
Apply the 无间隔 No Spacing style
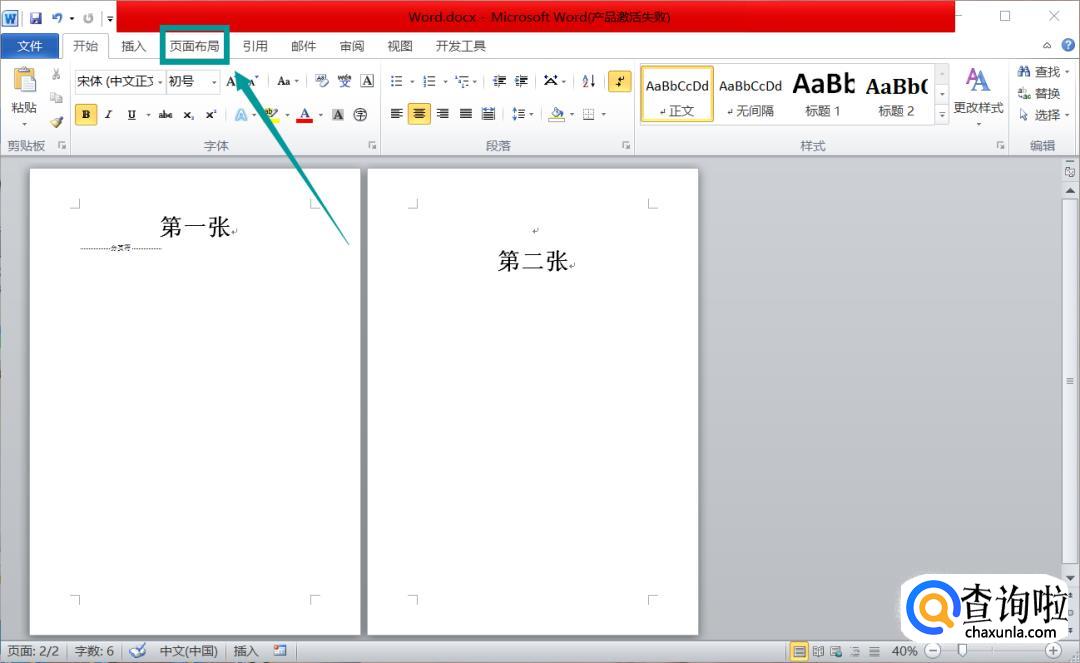[751, 94]
